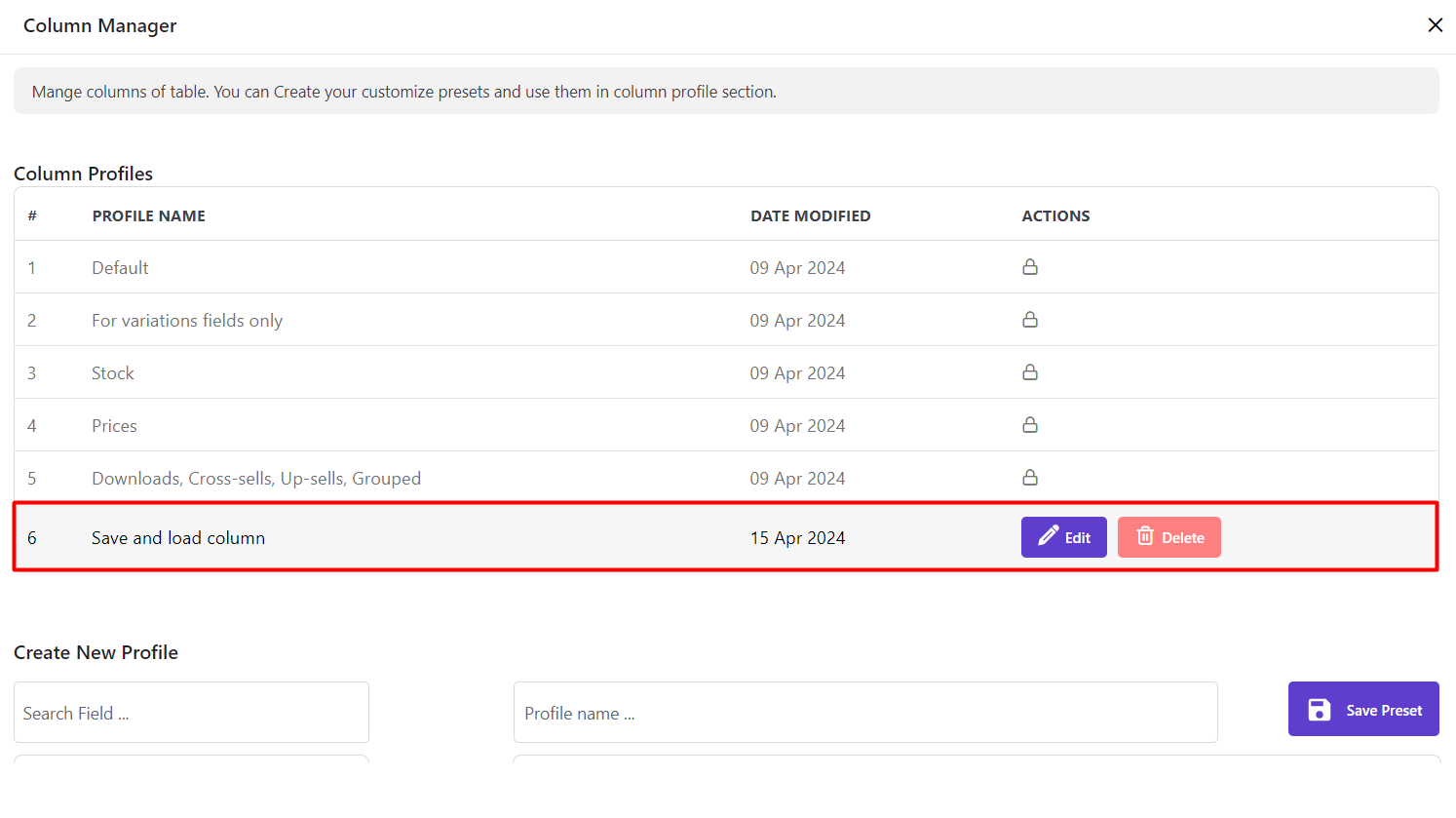Select the Default profile row
This screenshot has height=818, width=1456.
coord(120,268)
